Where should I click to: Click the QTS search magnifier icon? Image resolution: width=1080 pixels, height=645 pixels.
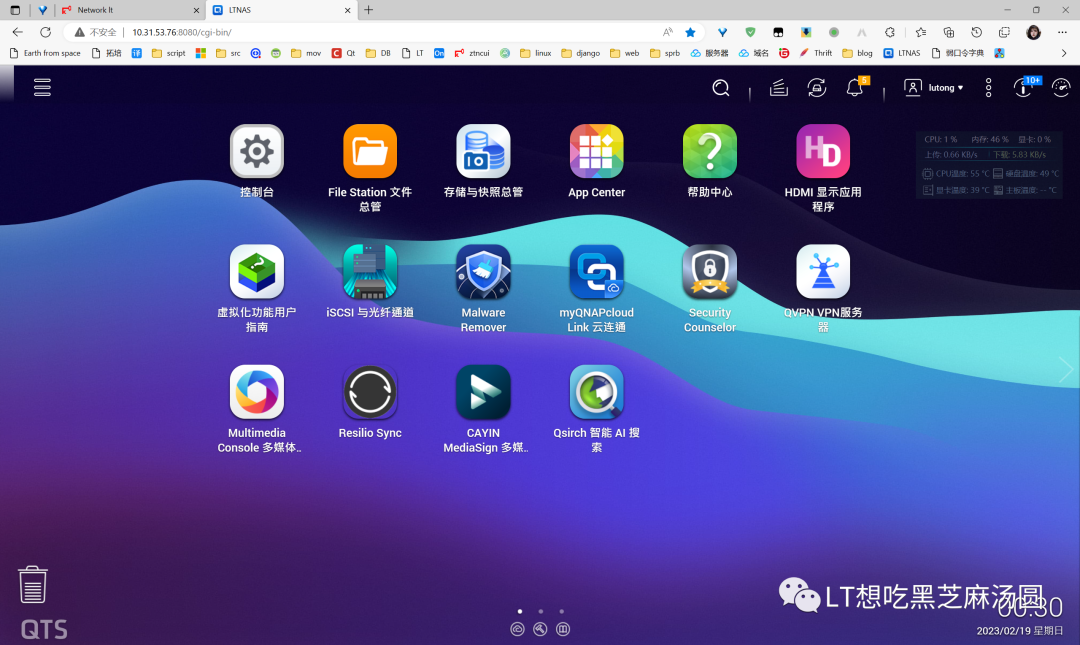point(720,88)
